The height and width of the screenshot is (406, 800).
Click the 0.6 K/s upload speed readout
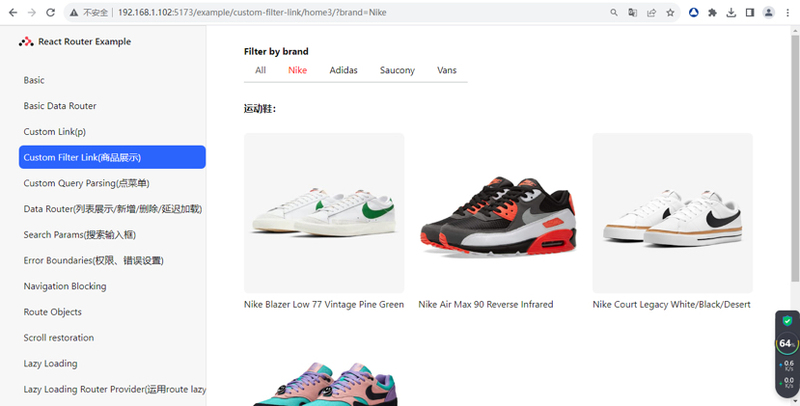(x=788, y=365)
